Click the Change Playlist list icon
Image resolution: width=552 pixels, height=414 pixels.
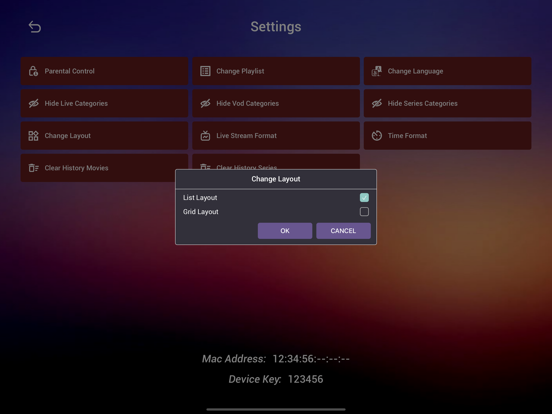click(x=205, y=71)
